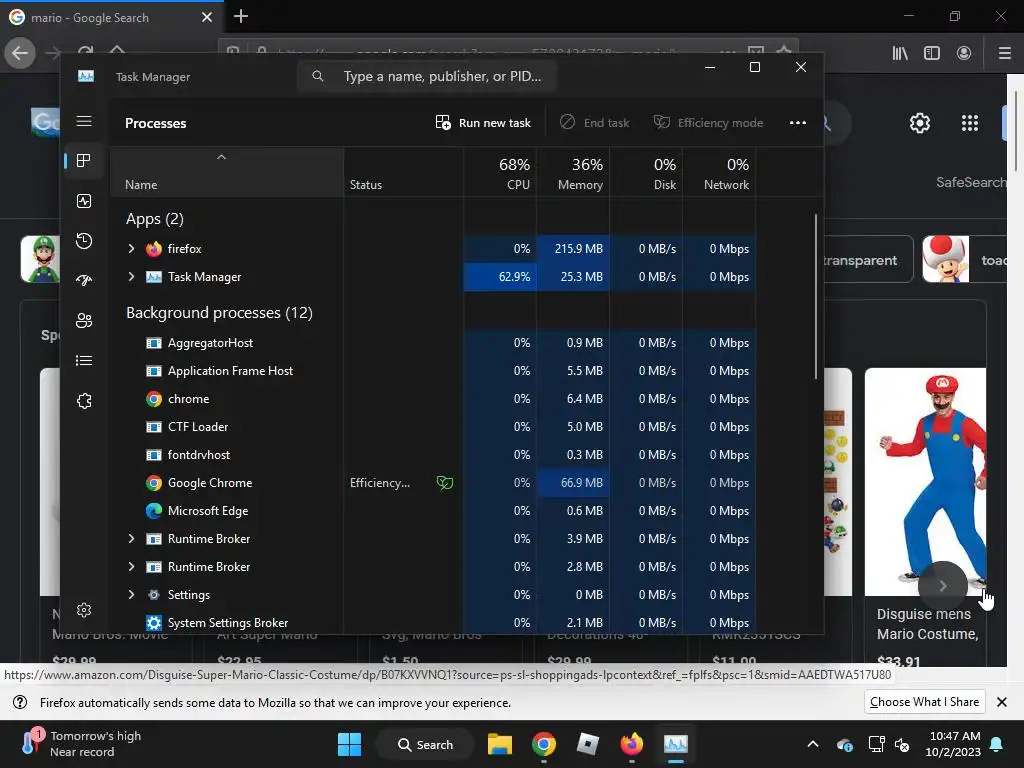Open Task Manager settings gear

coord(84,610)
